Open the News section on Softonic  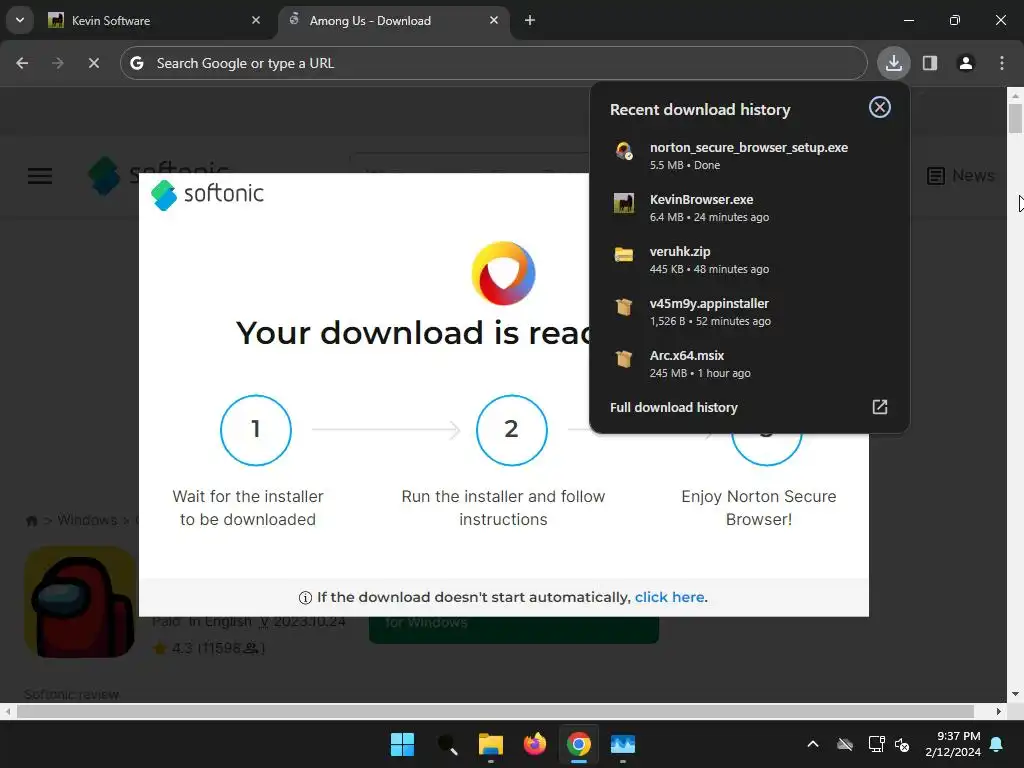tap(961, 175)
